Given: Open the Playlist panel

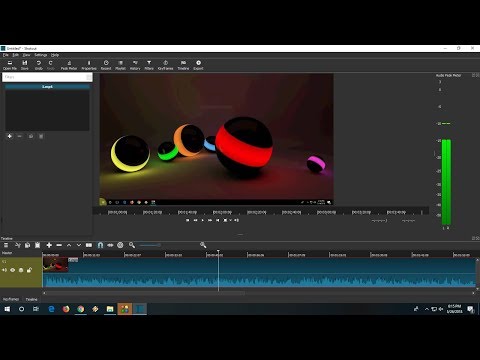Looking at the screenshot, I should (x=120, y=65).
